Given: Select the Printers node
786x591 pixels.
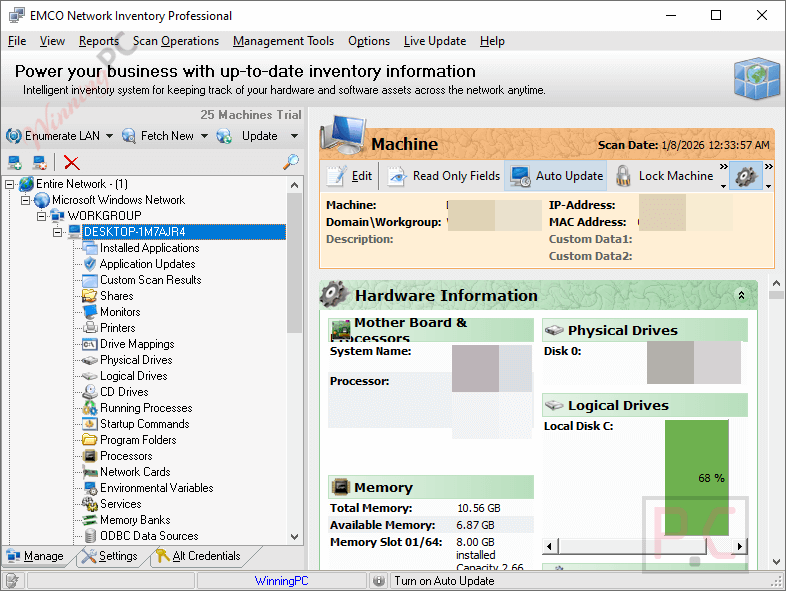Looking at the screenshot, I should 117,328.
